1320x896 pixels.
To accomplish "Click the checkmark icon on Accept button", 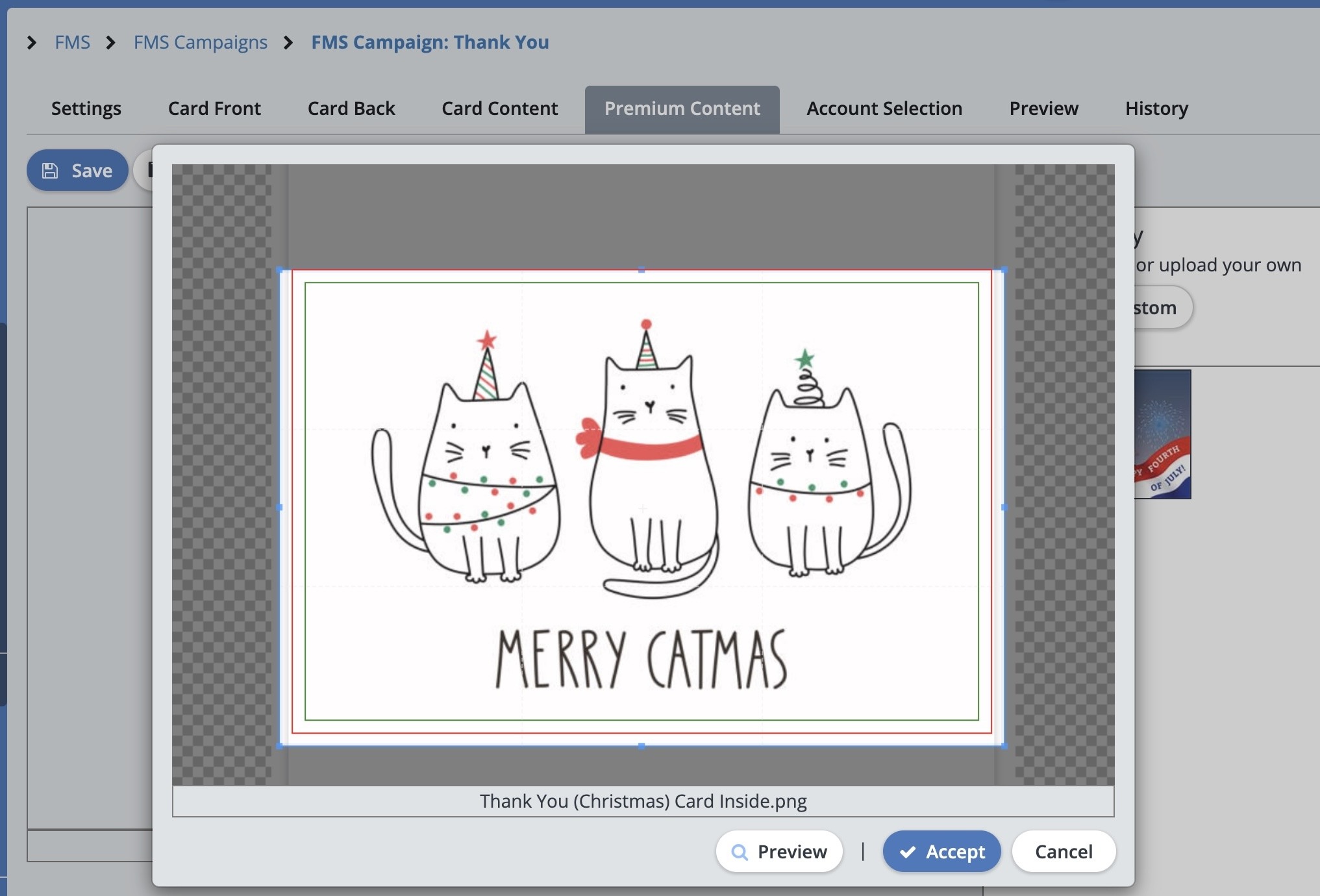I will tap(908, 852).
